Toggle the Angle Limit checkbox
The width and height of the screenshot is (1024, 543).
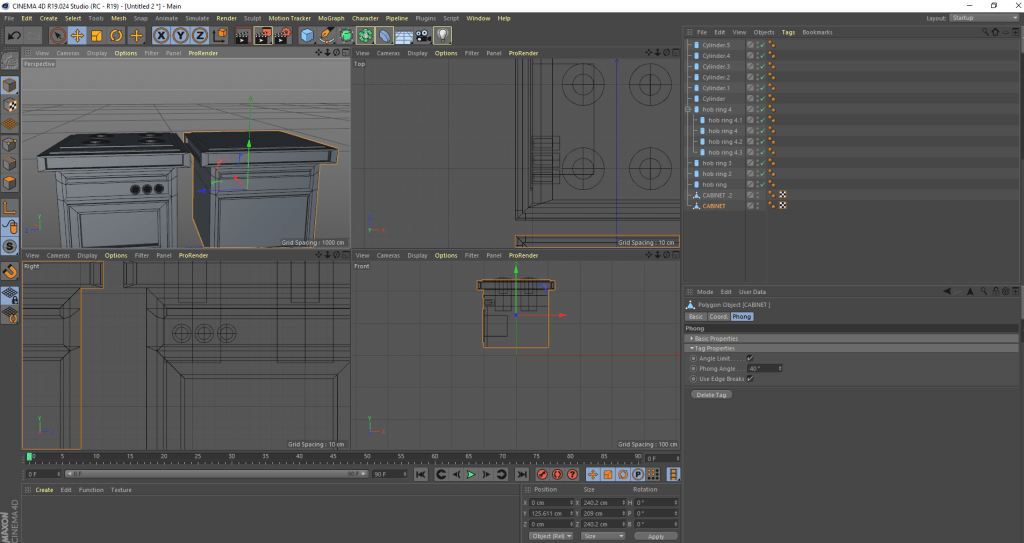point(749,358)
